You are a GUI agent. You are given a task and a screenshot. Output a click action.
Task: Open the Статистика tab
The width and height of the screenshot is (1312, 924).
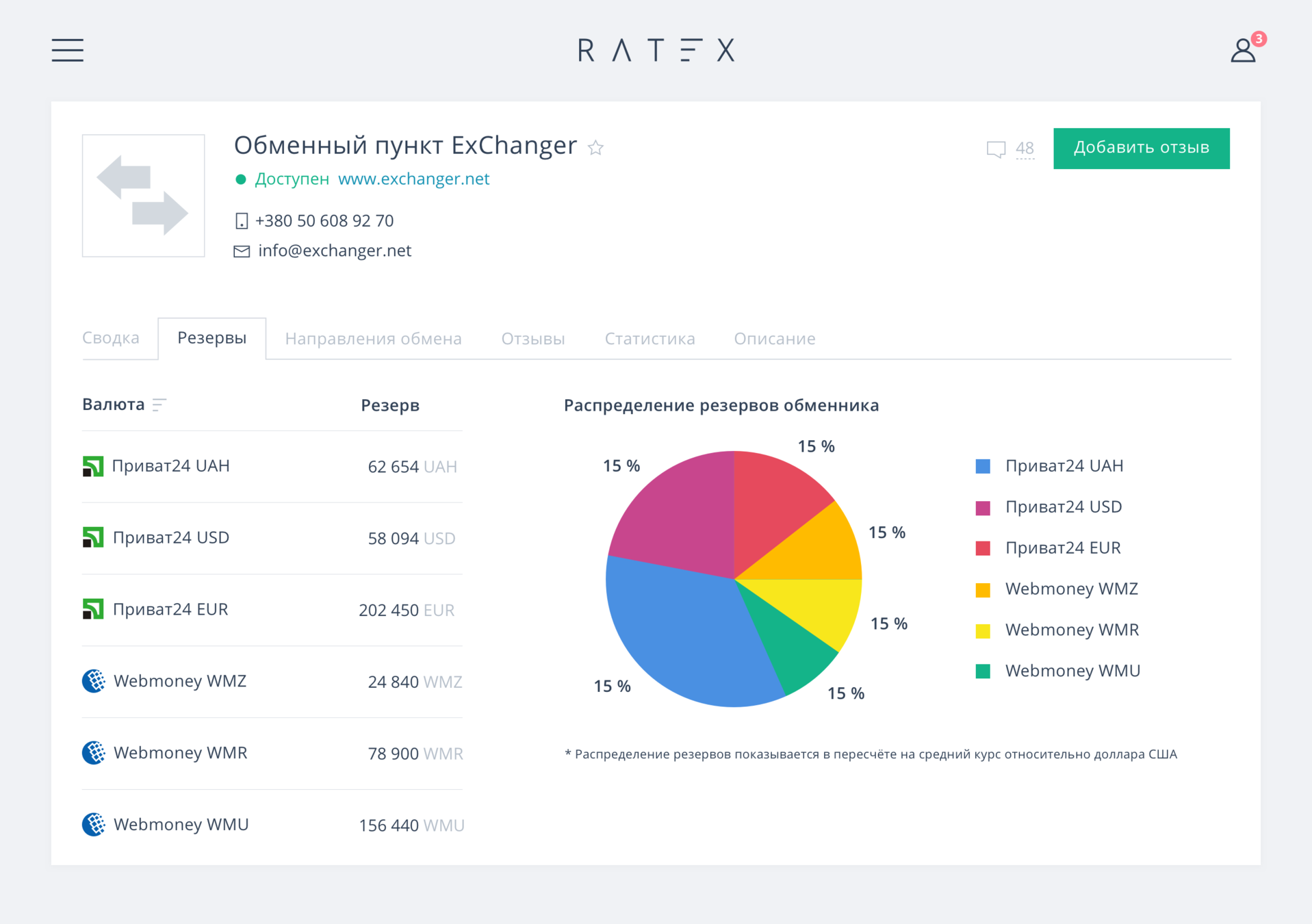[649, 338]
